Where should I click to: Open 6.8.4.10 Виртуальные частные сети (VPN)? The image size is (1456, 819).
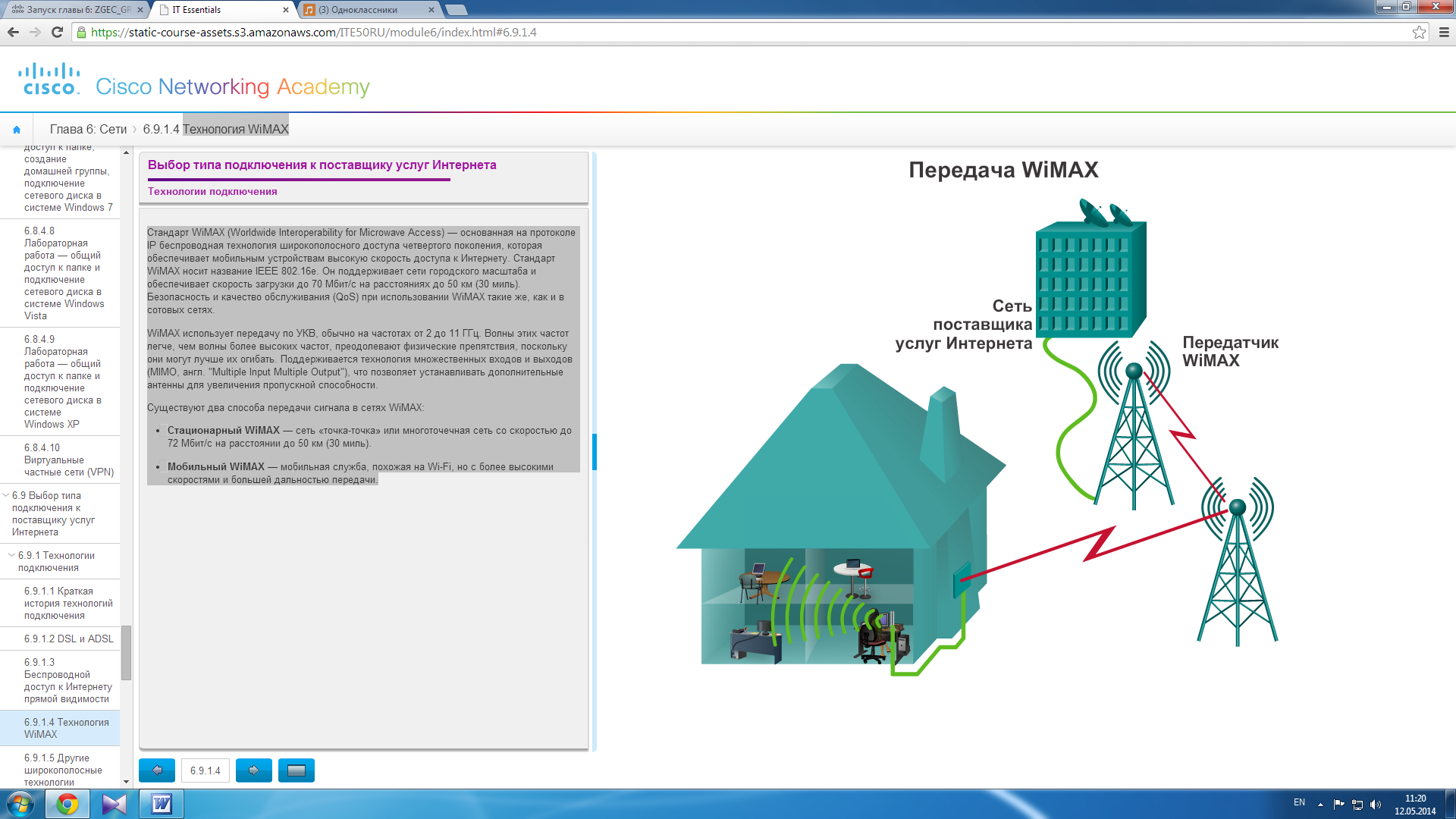68,460
